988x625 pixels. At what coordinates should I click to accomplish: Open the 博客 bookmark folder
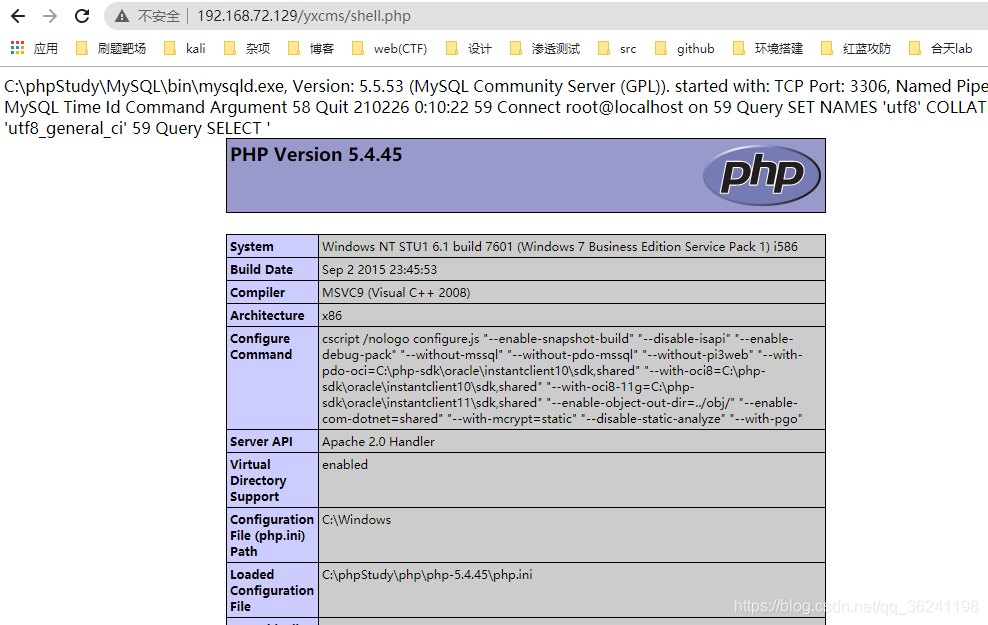coord(311,49)
